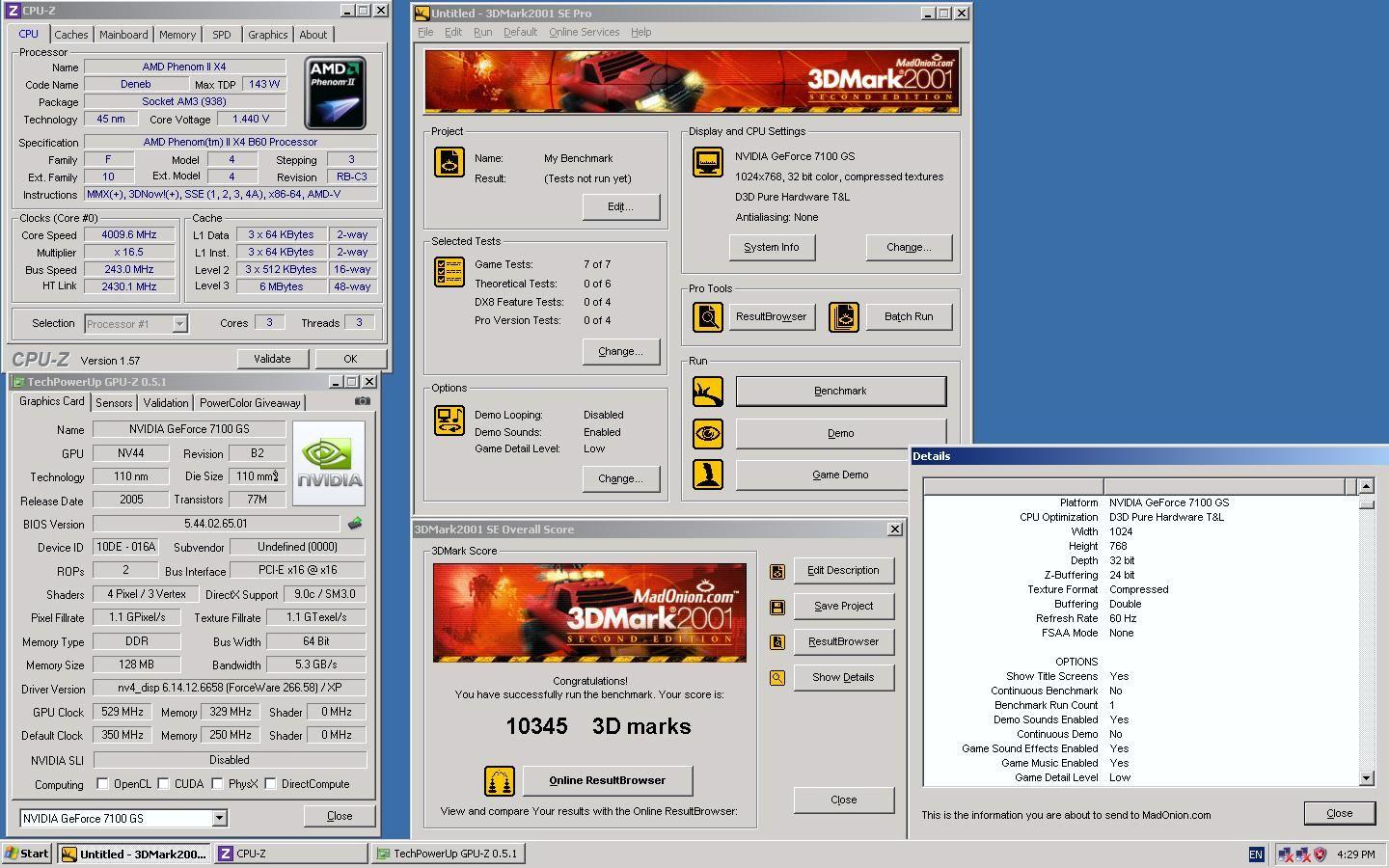
Task: Switch to the PowerColor Giveaway tab in GPU-Z
Action: click(x=251, y=403)
